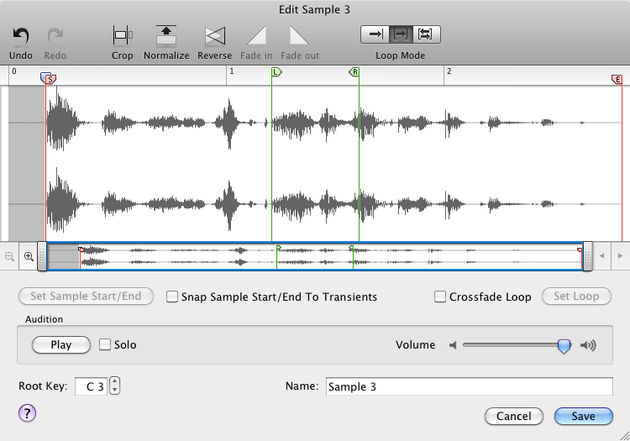Click ruler mark labeled 1
Screen dimensions: 630x441
(x=231, y=71)
